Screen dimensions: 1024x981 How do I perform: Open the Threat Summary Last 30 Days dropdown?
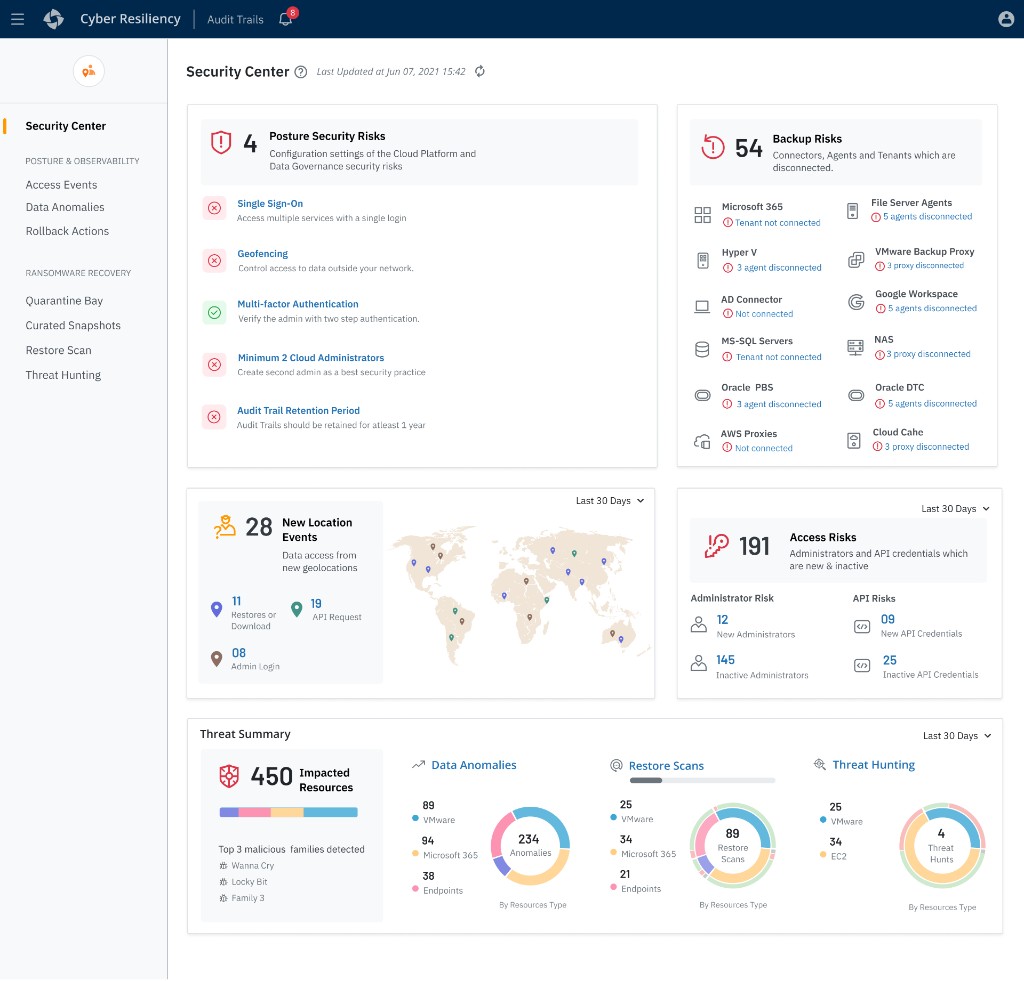tap(957, 736)
